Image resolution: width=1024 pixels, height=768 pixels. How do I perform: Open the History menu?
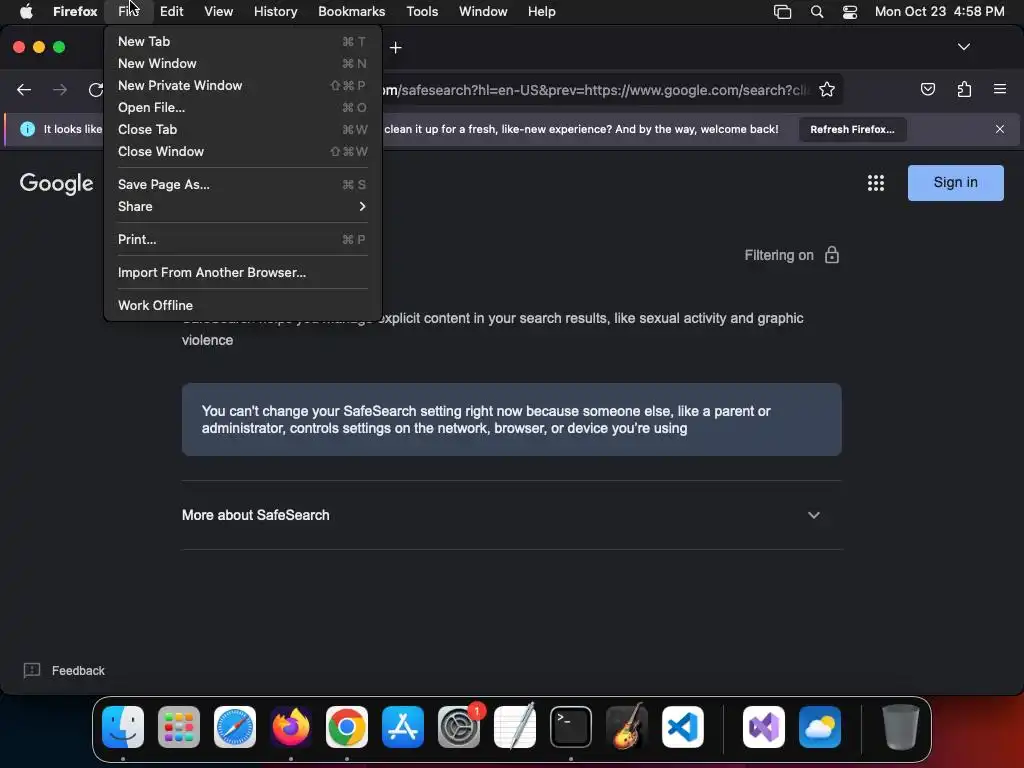click(x=276, y=12)
